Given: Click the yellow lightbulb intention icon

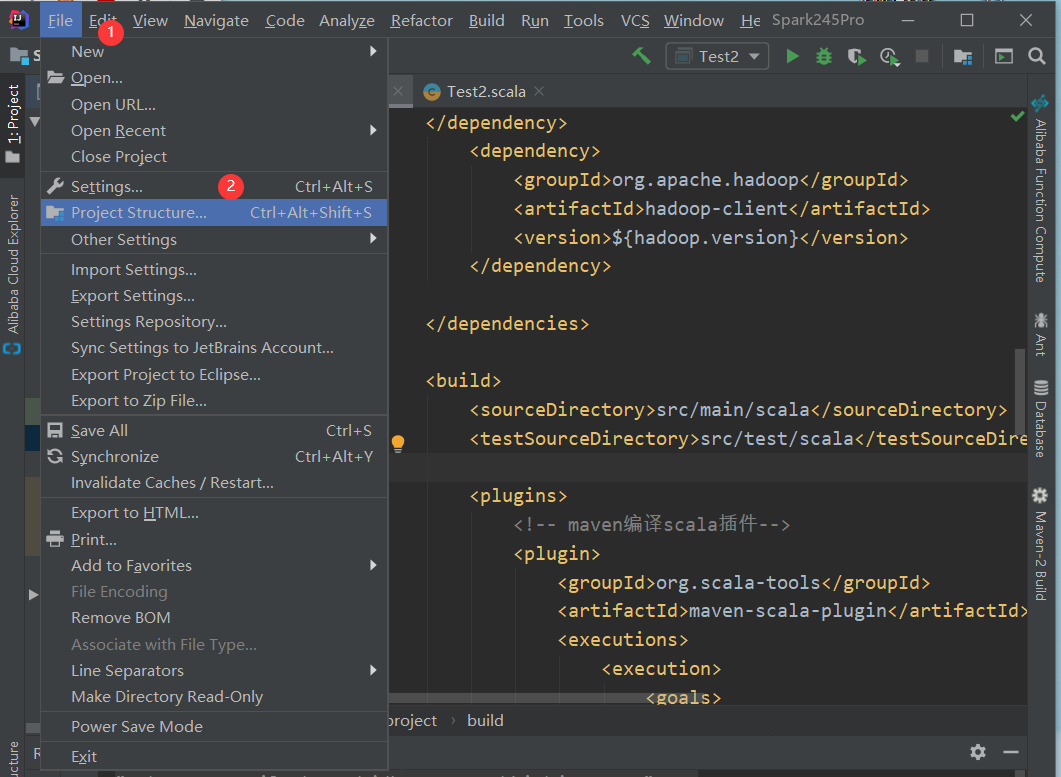Looking at the screenshot, I should (x=397, y=442).
